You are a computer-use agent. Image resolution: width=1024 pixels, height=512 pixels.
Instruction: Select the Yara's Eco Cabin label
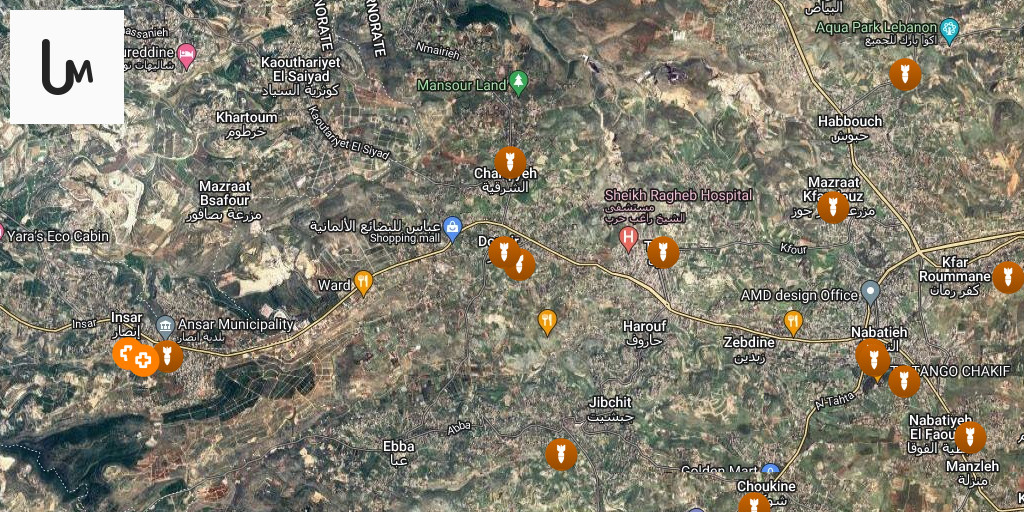57,236
